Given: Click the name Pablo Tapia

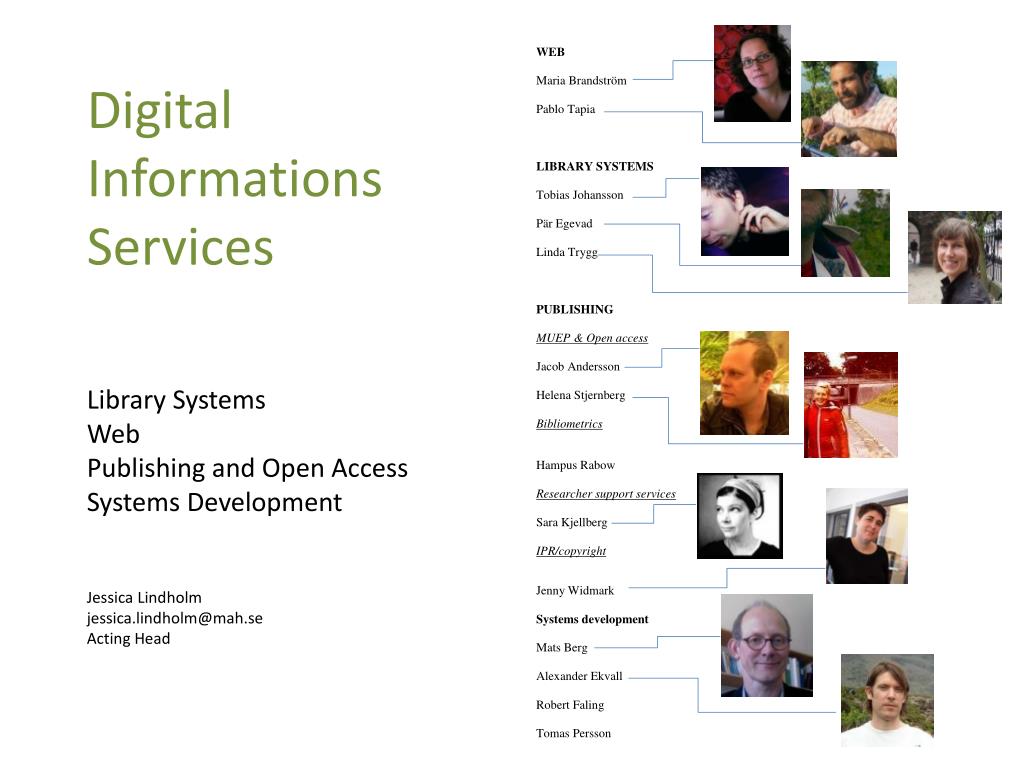Looking at the screenshot, I should point(565,109).
